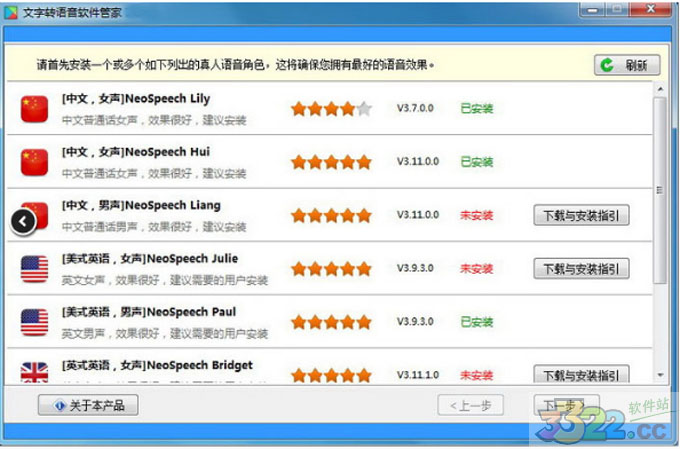Image resolution: width=680 pixels, height=449 pixels.
Task: Click the vertical scrollbar thumb
Action: pos(660,190)
